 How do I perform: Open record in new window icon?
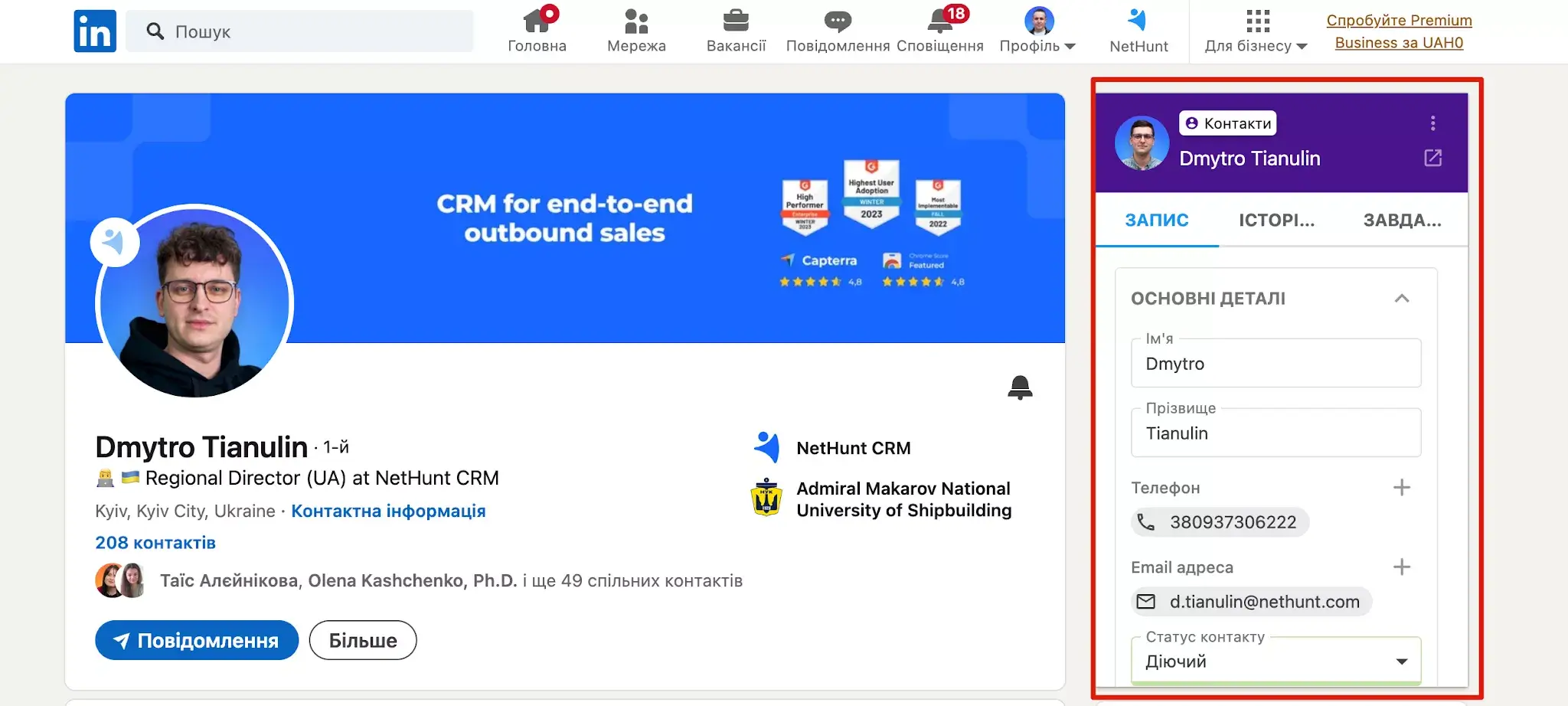coord(1432,158)
